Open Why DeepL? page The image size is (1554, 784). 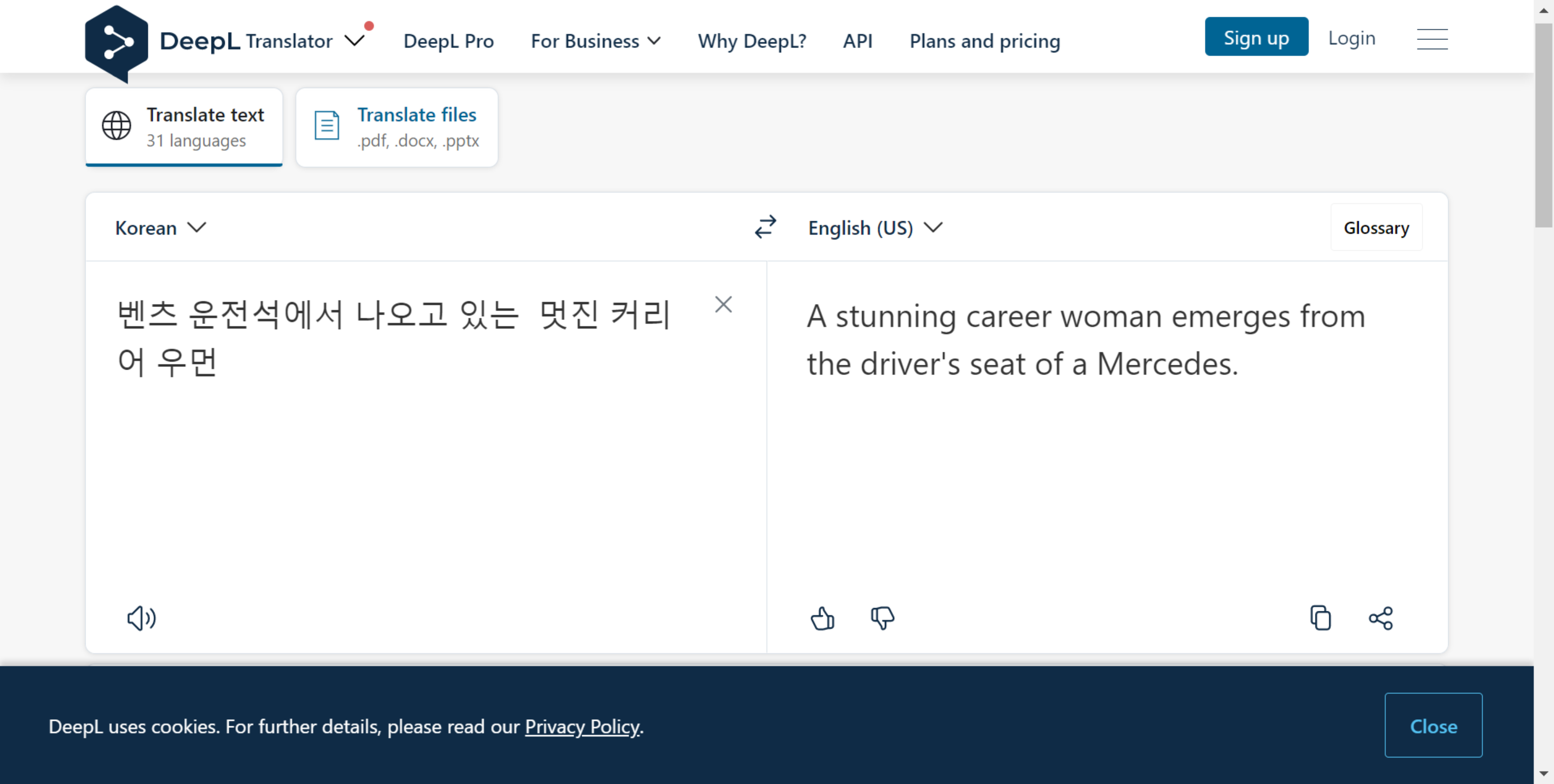(752, 41)
